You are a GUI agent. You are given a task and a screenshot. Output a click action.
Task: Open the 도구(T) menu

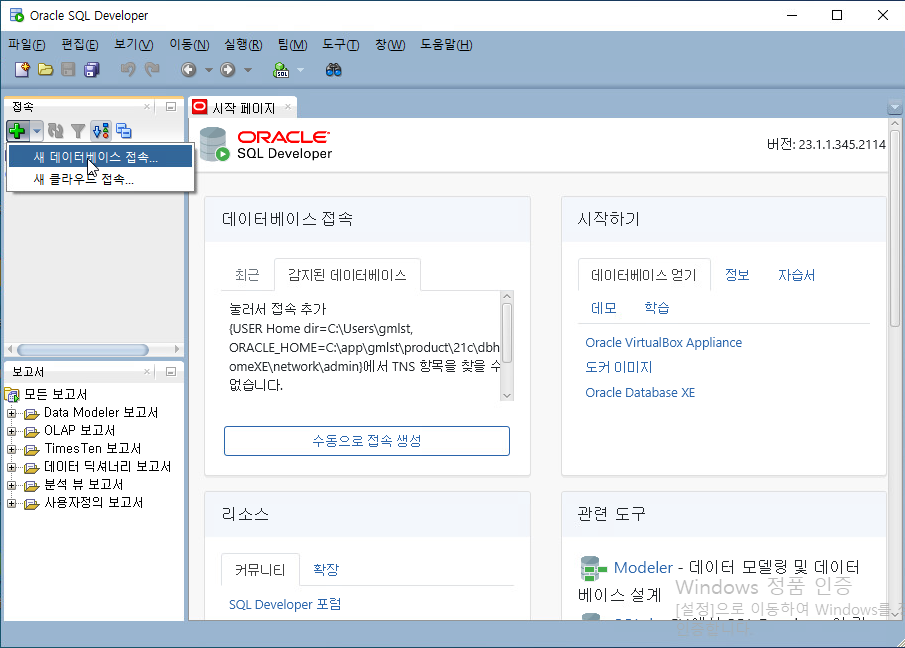pos(341,44)
